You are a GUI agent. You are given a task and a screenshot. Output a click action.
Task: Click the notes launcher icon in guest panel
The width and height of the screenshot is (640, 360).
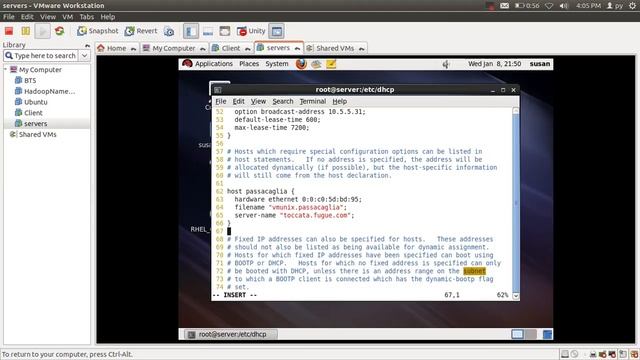[331, 64]
